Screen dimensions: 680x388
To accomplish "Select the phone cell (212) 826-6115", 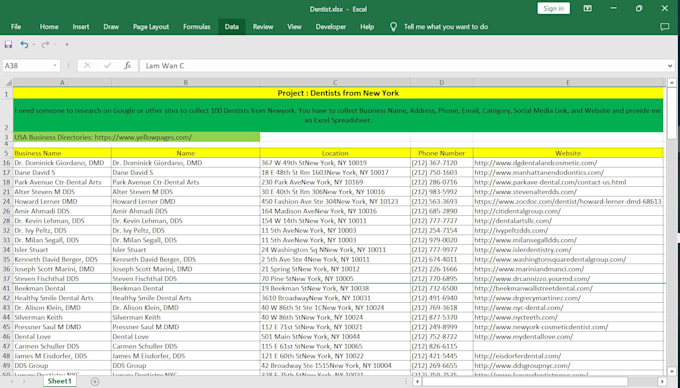I will [441, 346].
